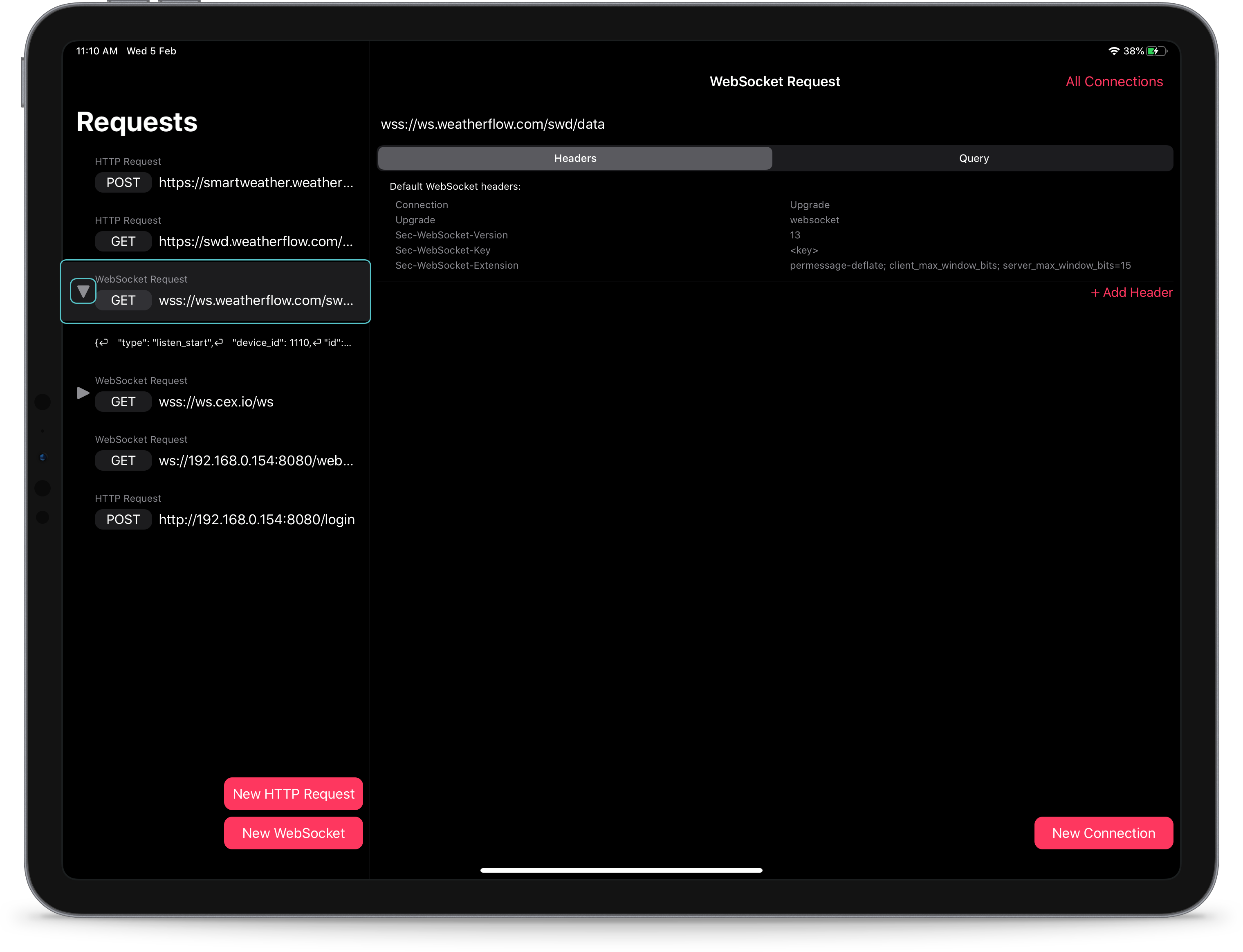Select the listen_start saved message entry
The width and height of the screenshot is (1243, 952).
pyautogui.click(x=223, y=342)
